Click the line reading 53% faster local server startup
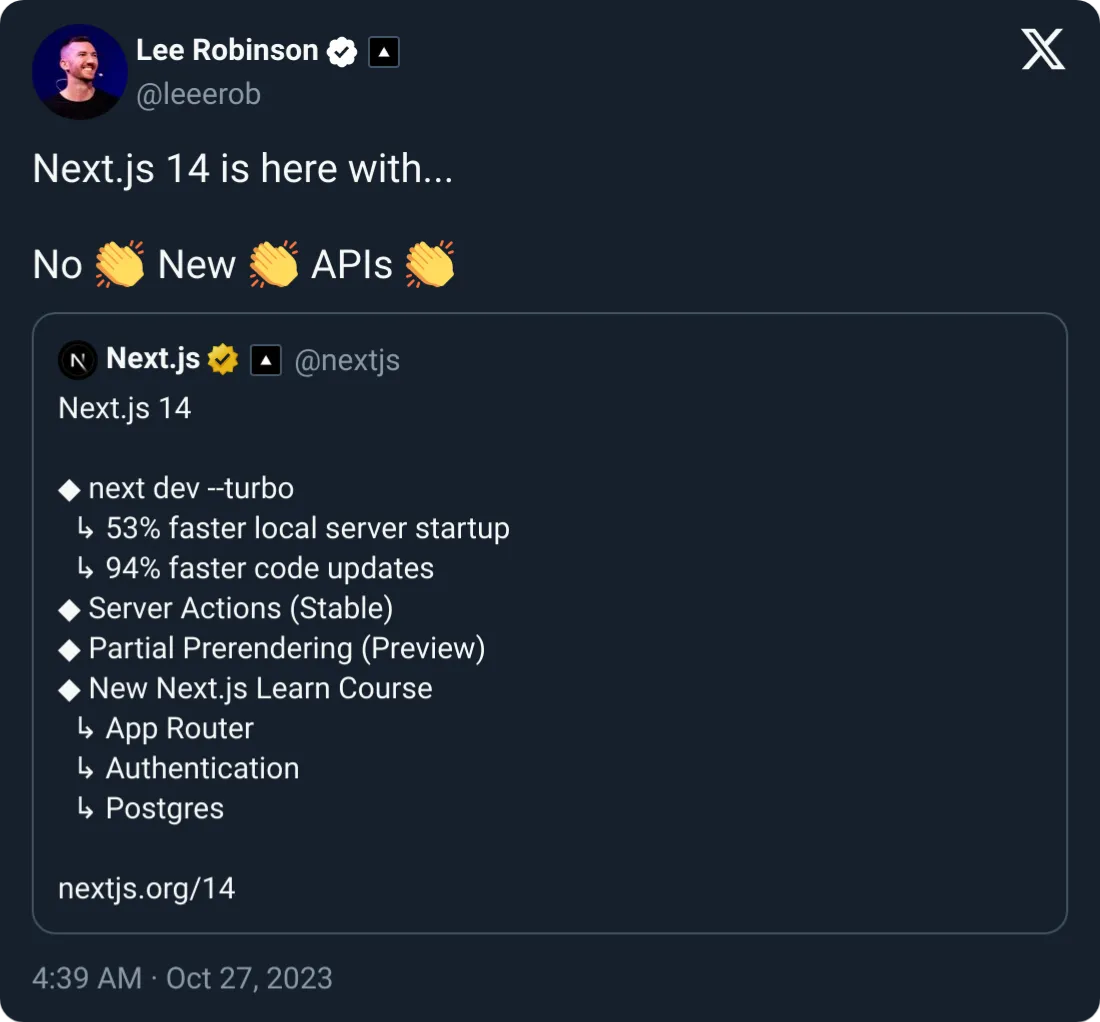 click(308, 528)
